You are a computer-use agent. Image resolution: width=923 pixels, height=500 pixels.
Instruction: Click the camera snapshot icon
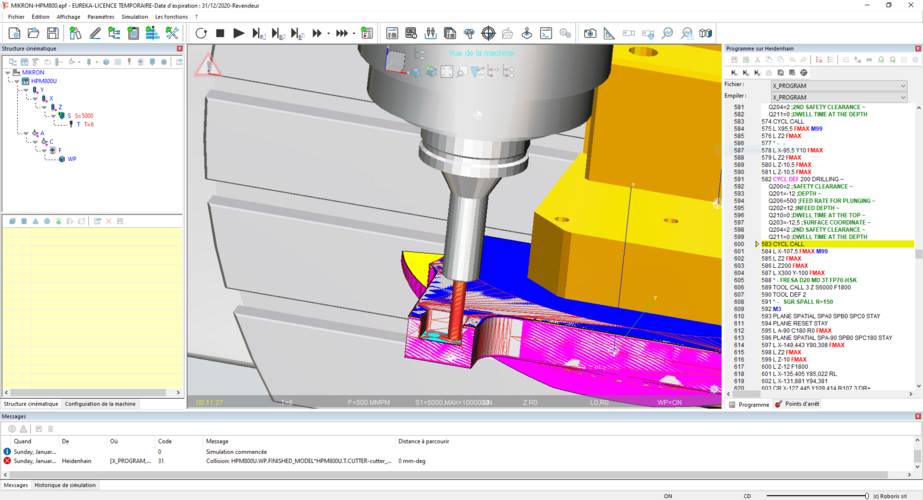pos(591,33)
